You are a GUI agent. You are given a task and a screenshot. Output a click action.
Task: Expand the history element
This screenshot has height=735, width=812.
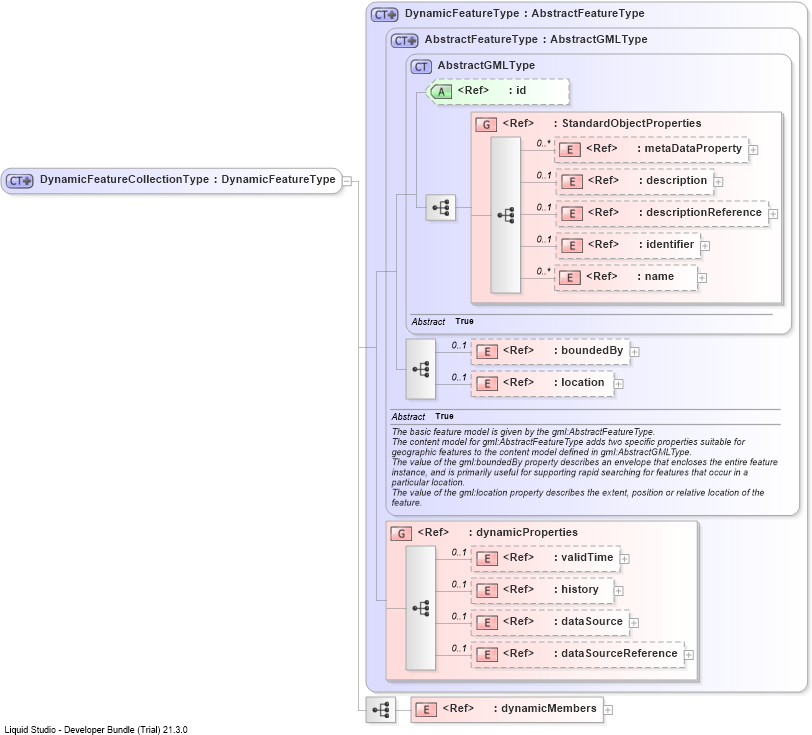[x=619, y=591]
